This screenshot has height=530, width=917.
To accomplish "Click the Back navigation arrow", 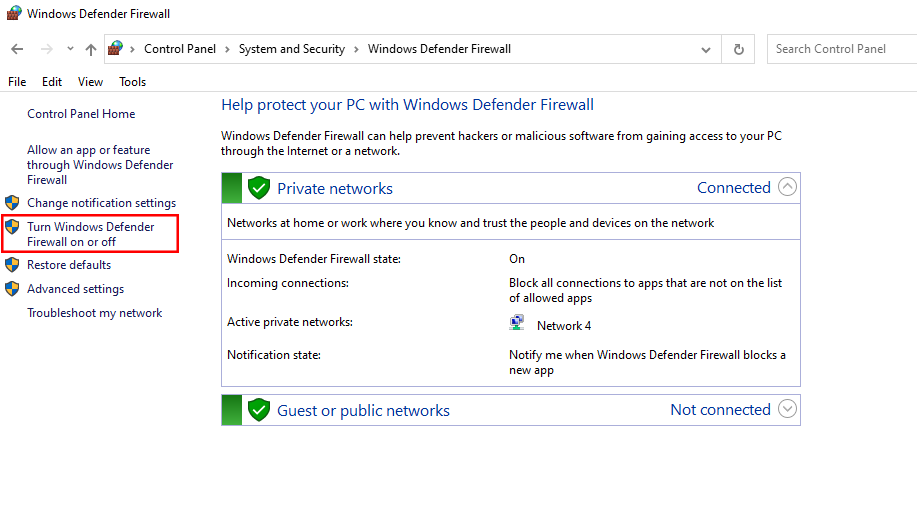I will (x=17, y=49).
